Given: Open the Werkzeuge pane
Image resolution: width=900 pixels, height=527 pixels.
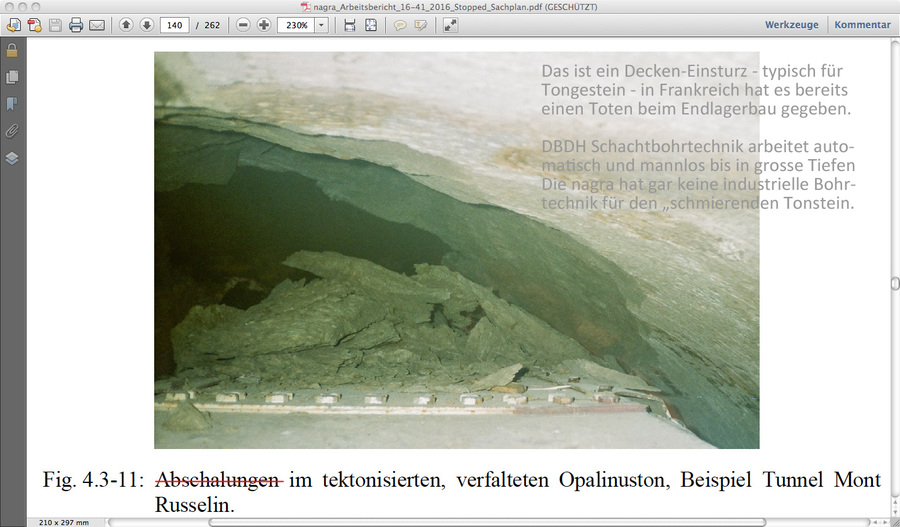Looking at the screenshot, I should click(792, 25).
